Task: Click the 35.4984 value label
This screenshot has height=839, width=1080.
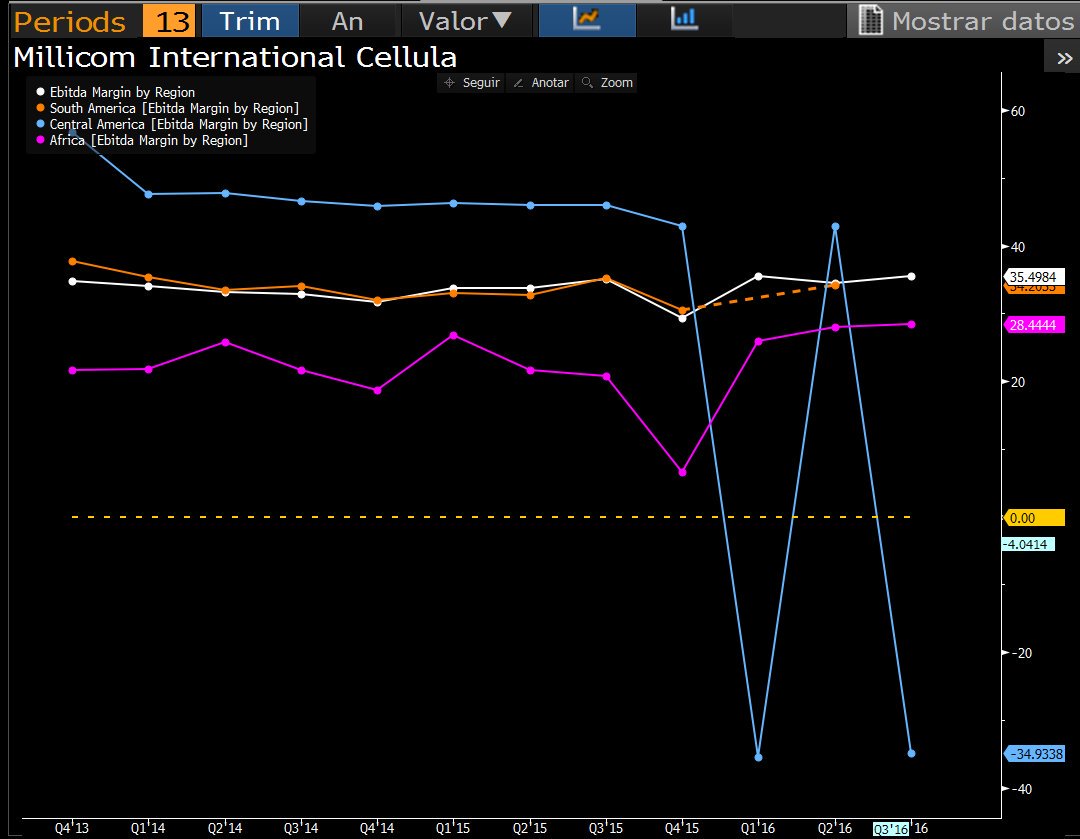Action: [x=1033, y=277]
